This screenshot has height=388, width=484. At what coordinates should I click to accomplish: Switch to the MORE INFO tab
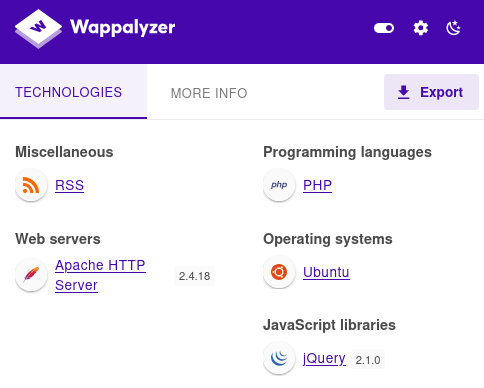209,93
